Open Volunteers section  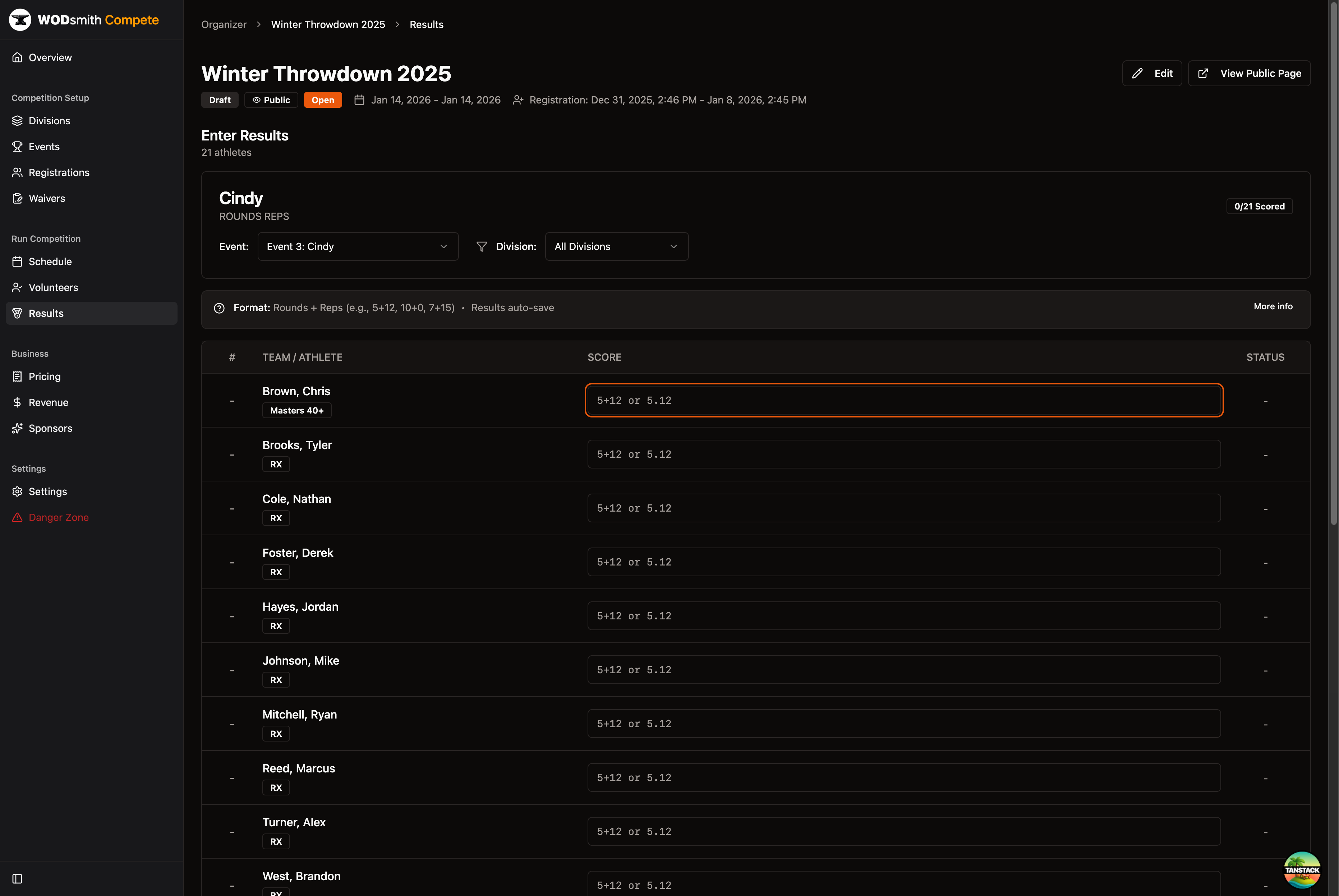tap(91, 287)
